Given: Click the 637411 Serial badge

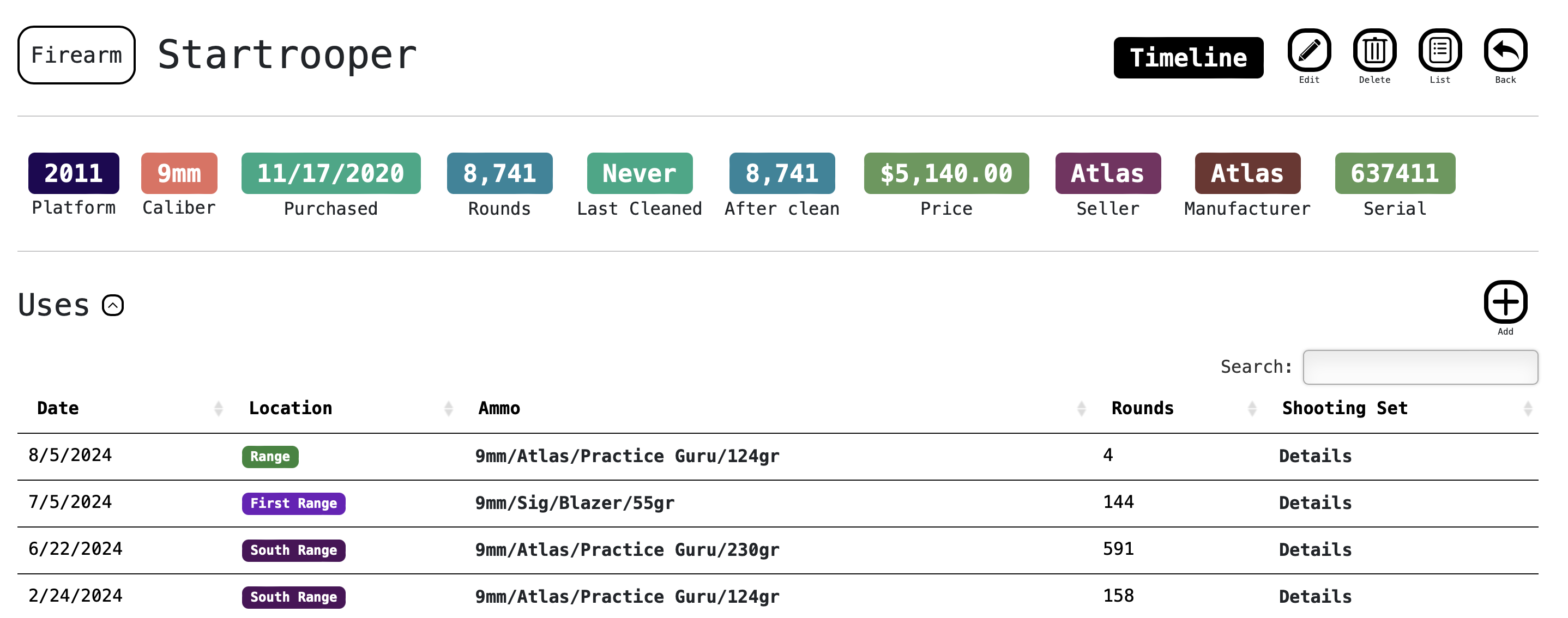Looking at the screenshot, I should [x=1395, y=173].
